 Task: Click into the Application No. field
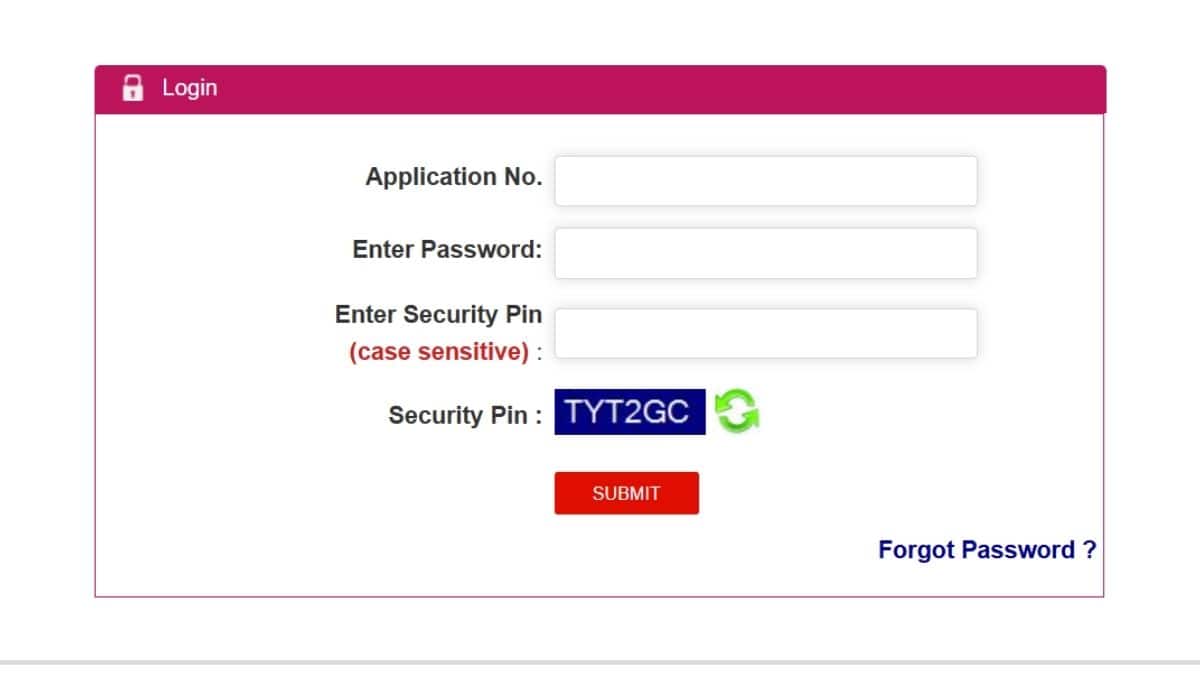pyautogui.click(x=766, y=181)
